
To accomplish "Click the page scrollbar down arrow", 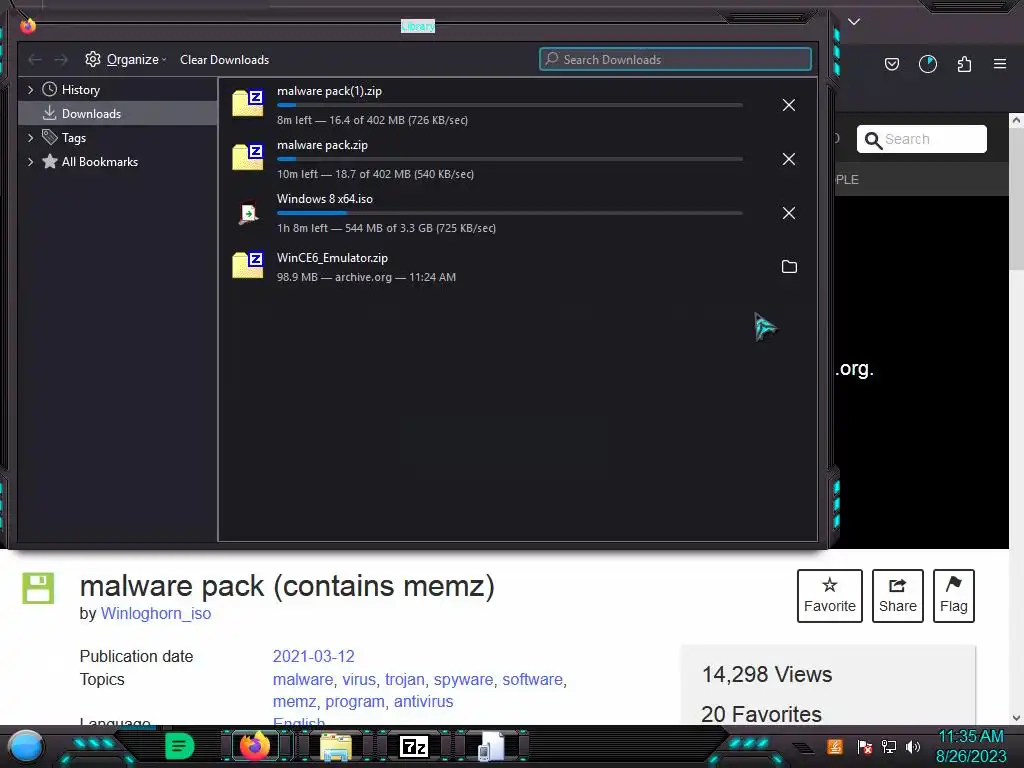I will 1016,717.
